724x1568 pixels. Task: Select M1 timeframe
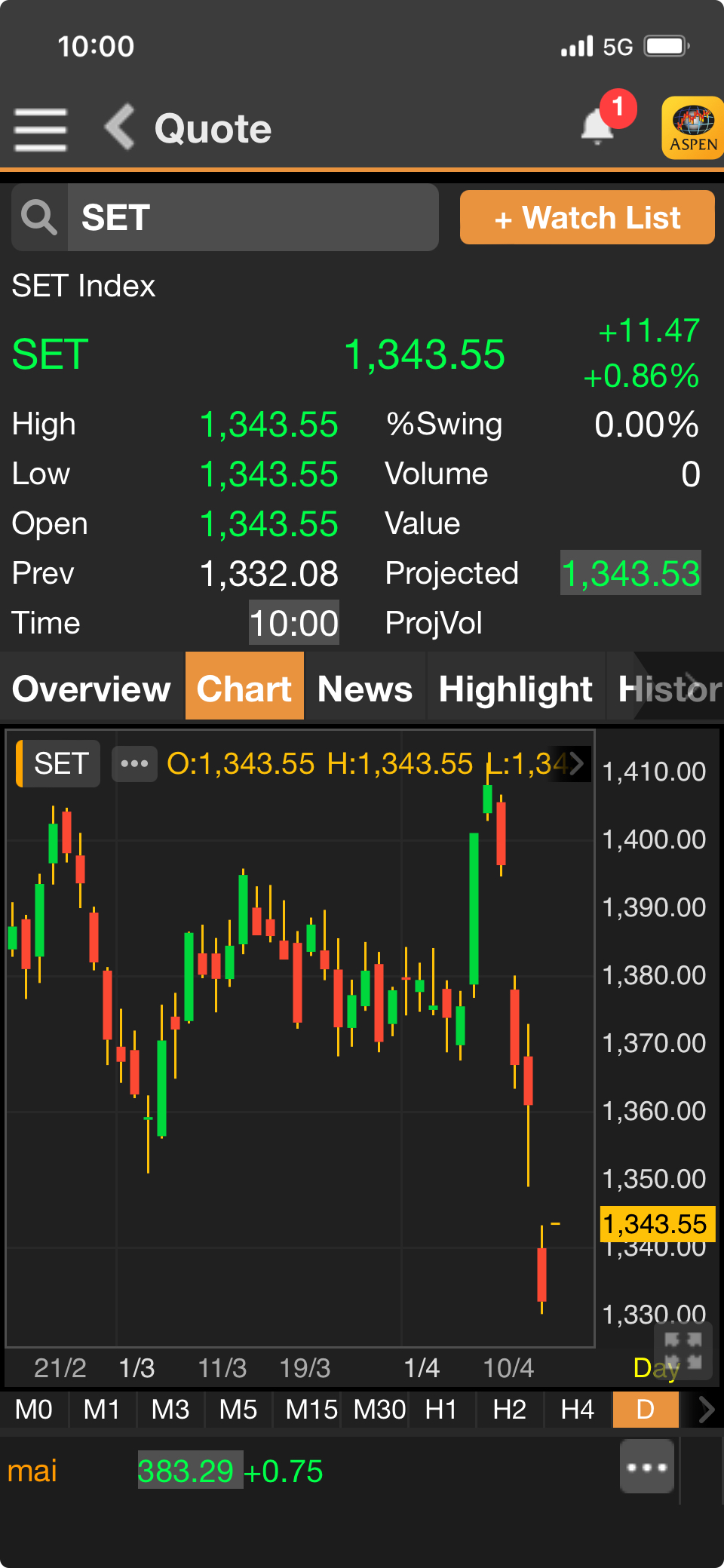102,1410
